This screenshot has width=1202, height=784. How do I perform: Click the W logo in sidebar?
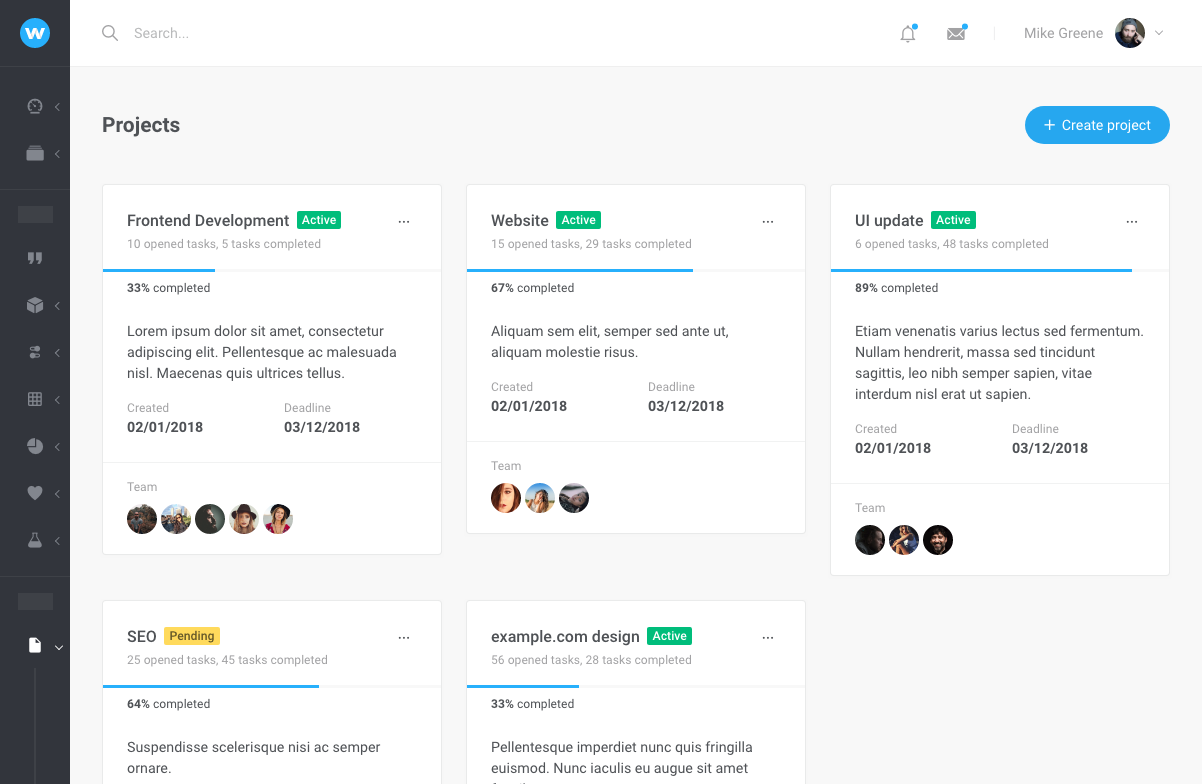point(35,33)
